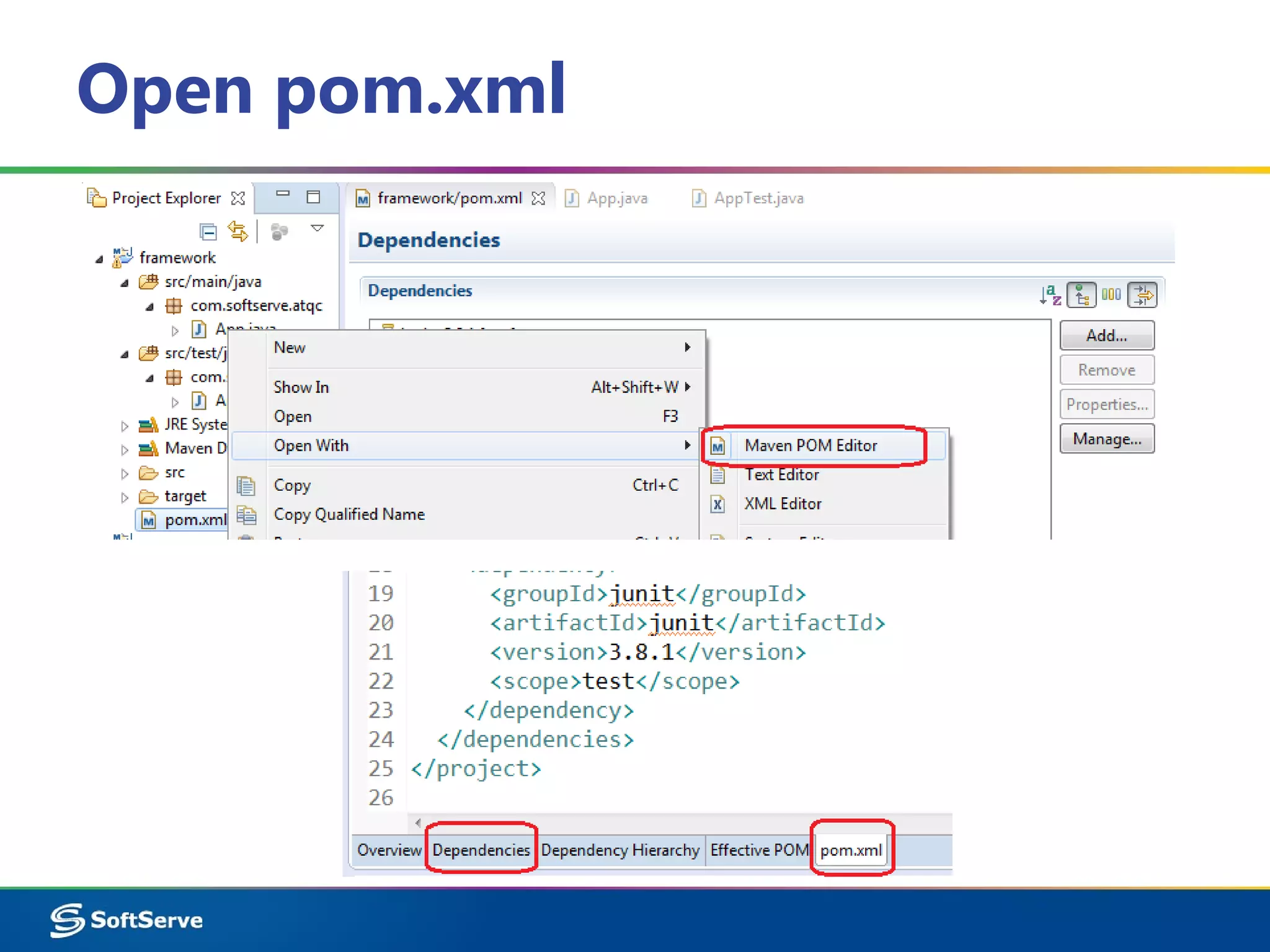The image size is (1270, 952).
Task: Open the New submenu
Action: coord(468,348)
